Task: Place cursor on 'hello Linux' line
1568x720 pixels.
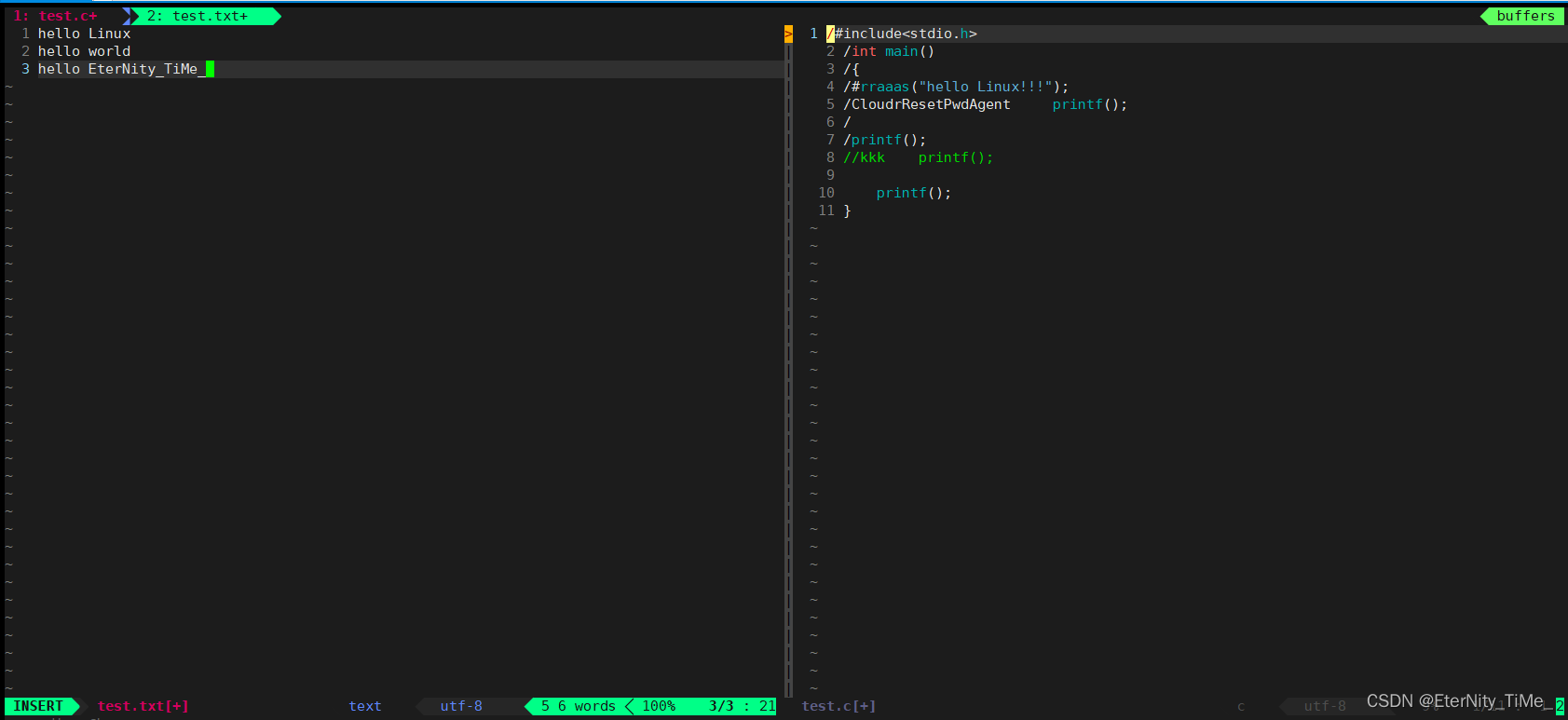Action: [x=84, y=34]
